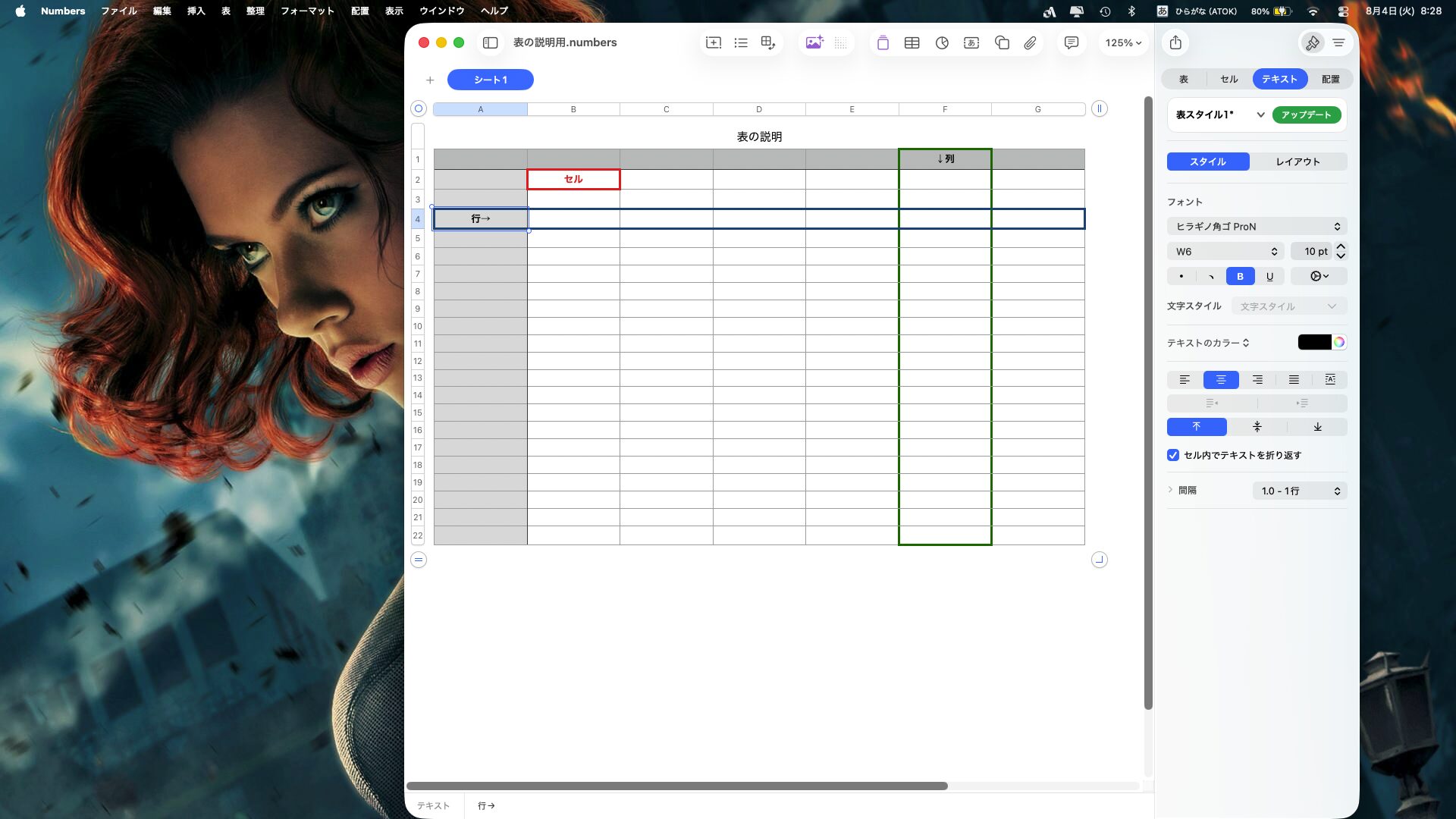Click the table resize corner handle
1456x819 pixels.
pos(1100,560)
